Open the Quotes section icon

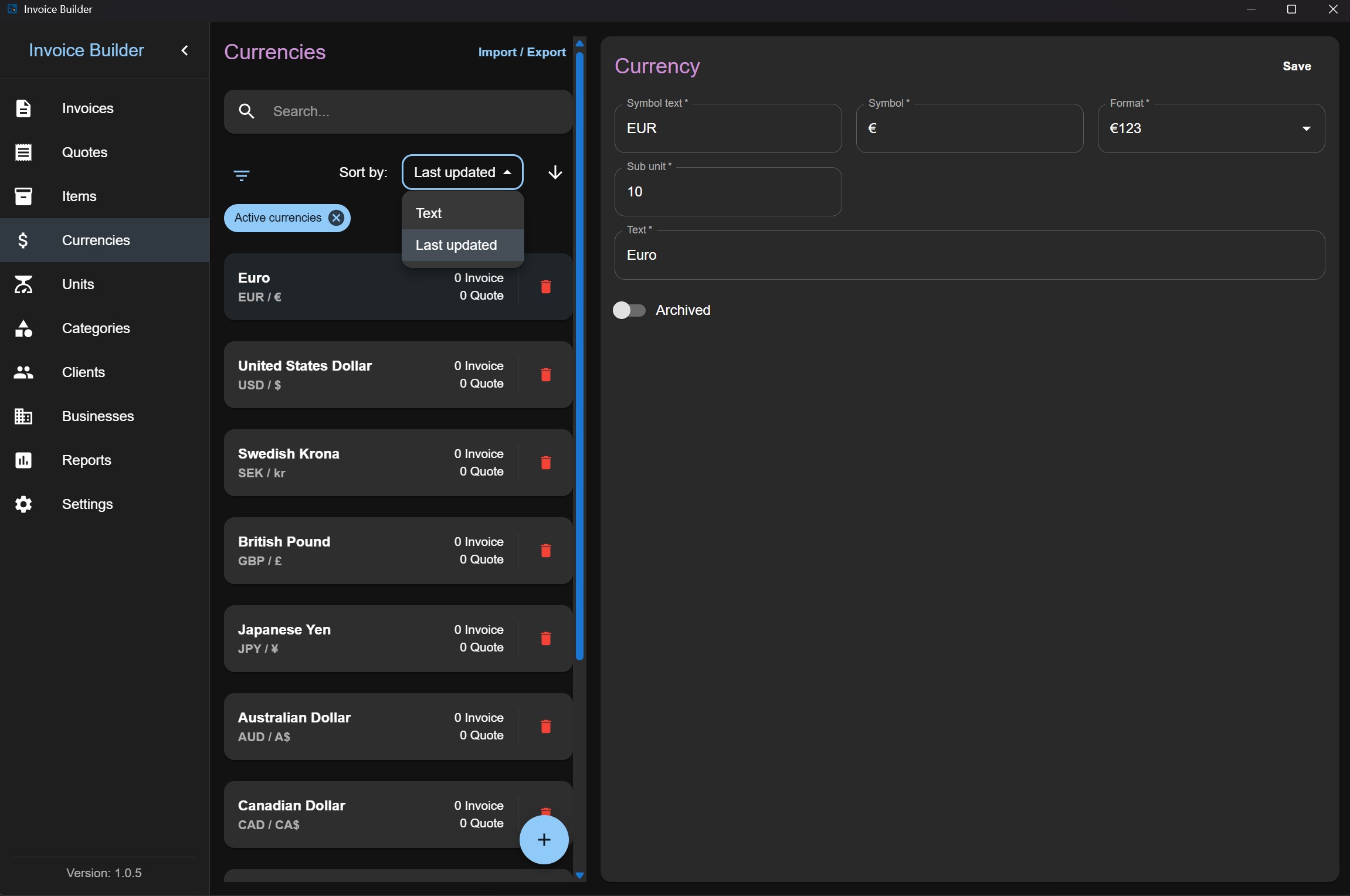[23, 152]
